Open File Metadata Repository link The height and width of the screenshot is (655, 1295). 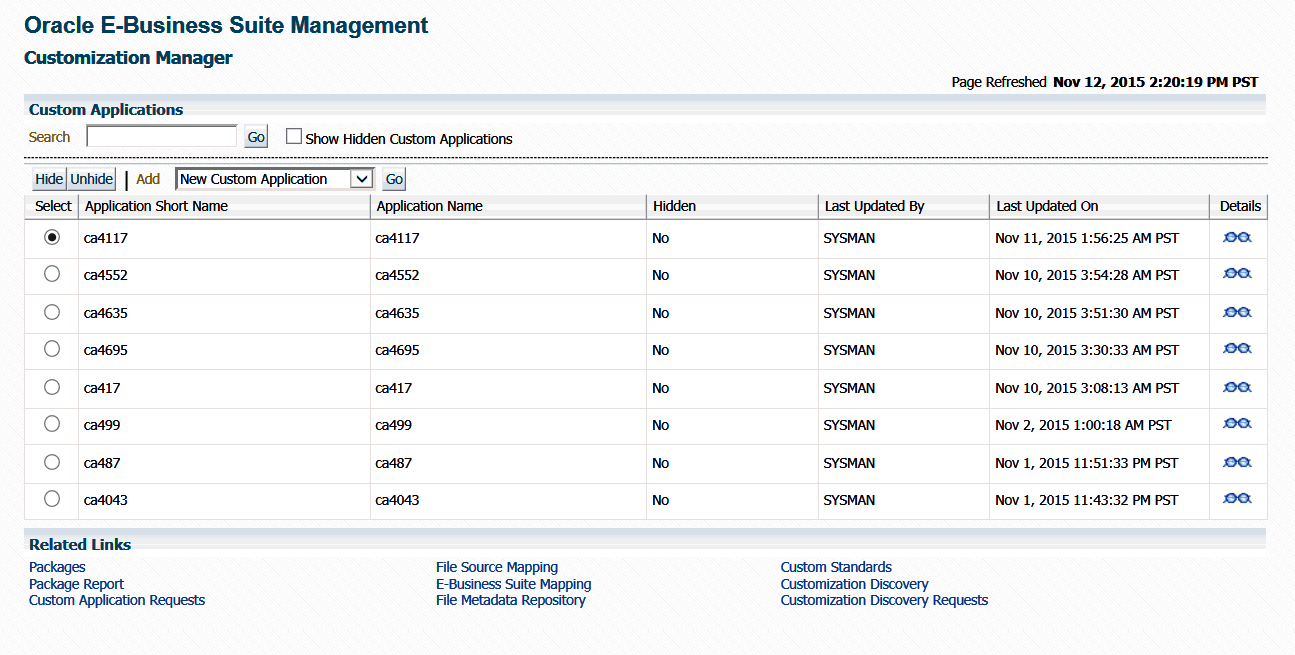pos(510,600)
